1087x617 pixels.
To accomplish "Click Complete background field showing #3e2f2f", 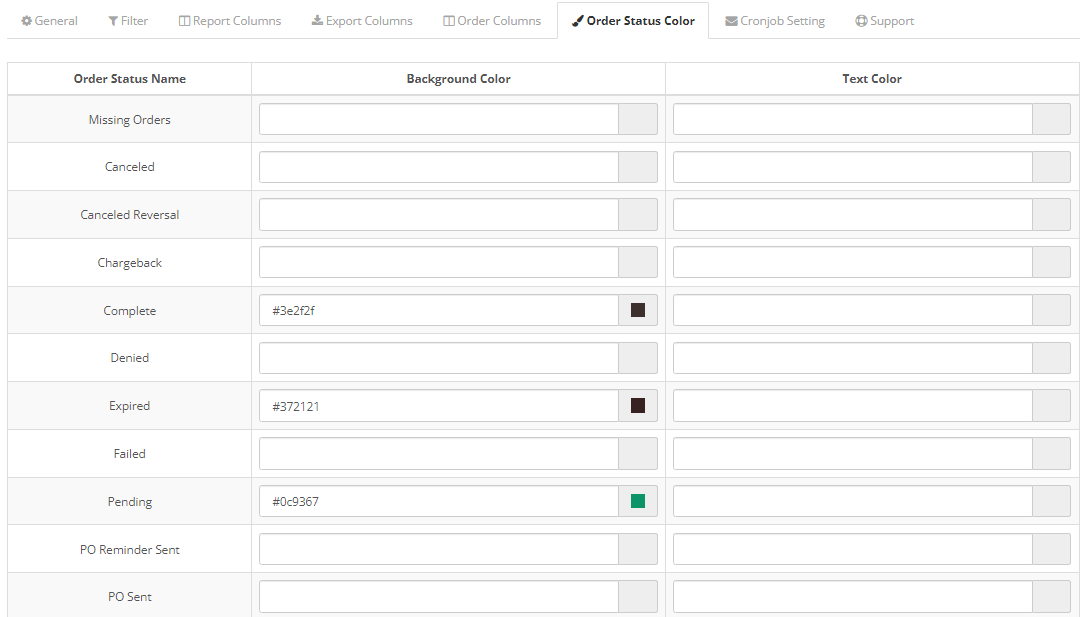I will tap(439, 310).
